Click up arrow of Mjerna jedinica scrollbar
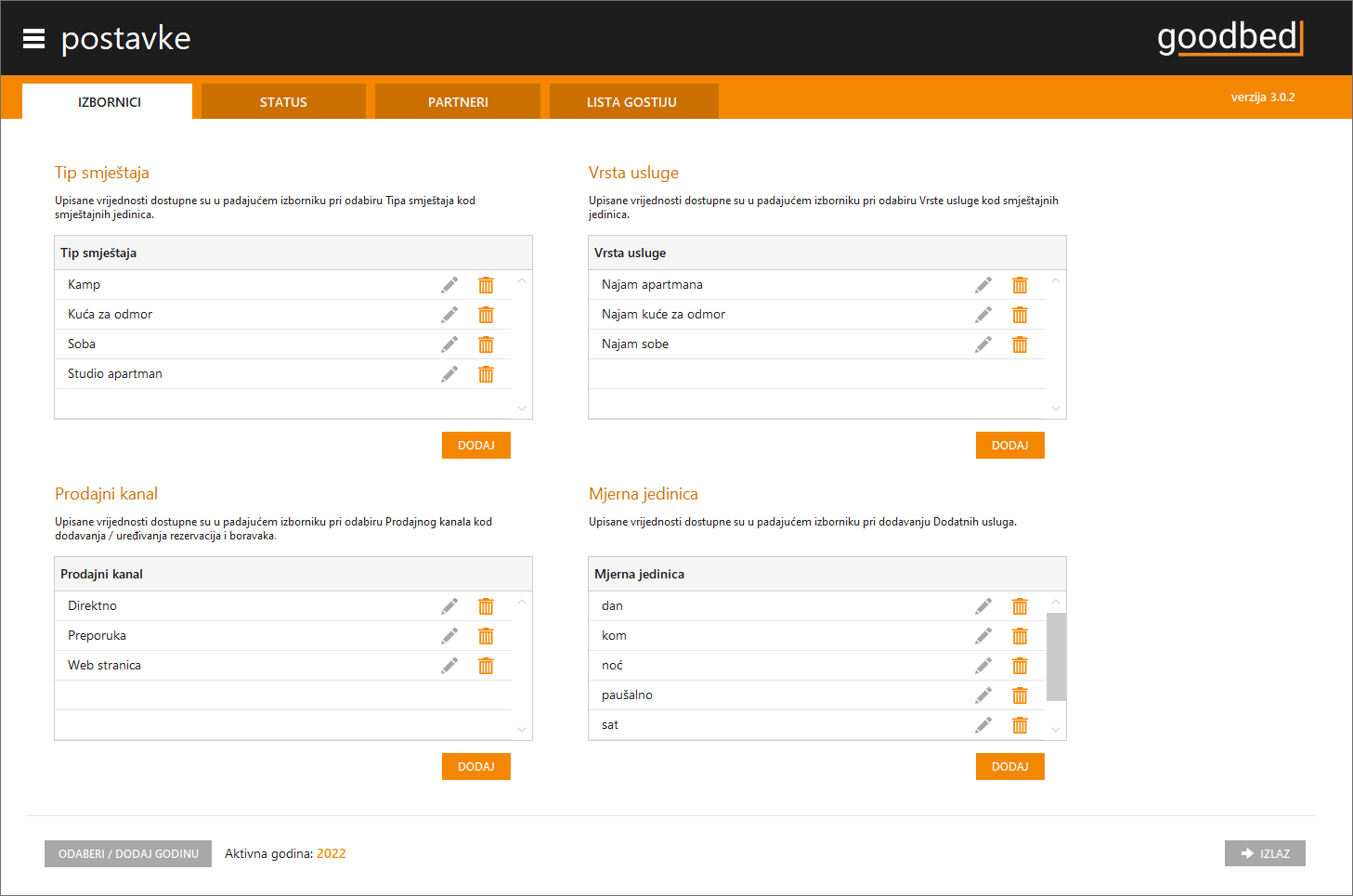This screenshot has height=896, width=1353. click(x=1056, y=602)
